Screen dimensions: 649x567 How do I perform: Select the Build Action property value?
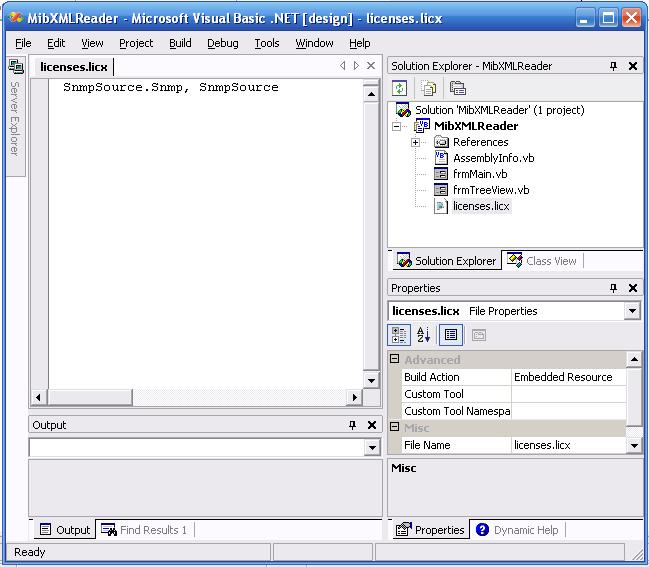pyautogui.click(x=568, y=377)
